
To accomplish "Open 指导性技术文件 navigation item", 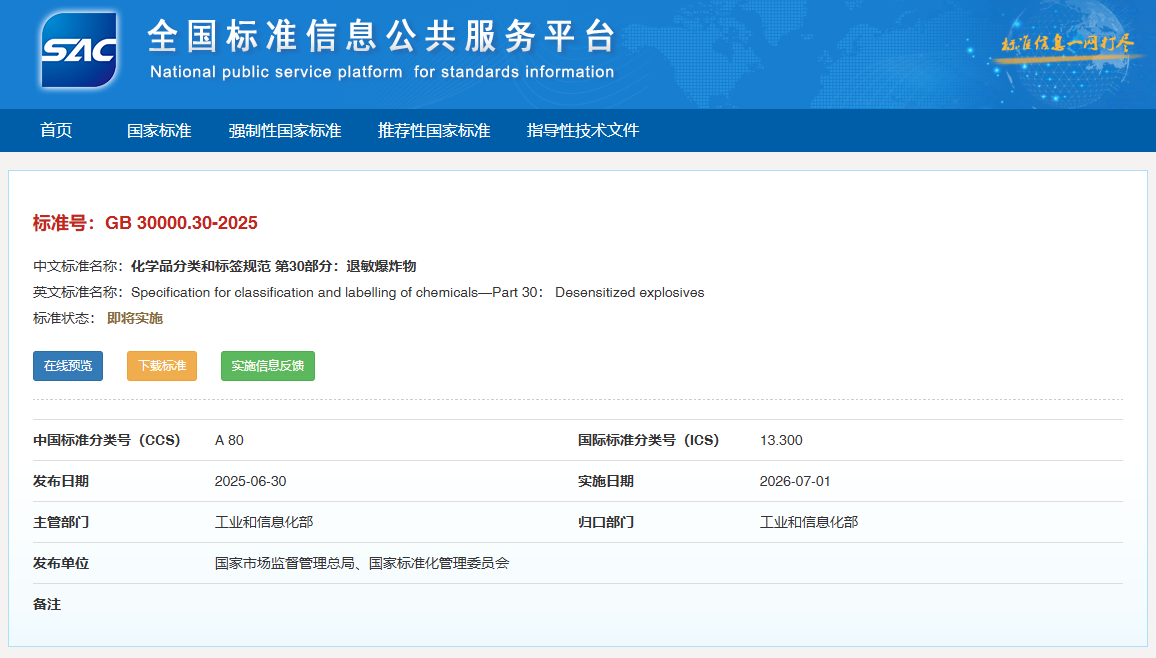I will pyautogui.click(x=583, y=130).
